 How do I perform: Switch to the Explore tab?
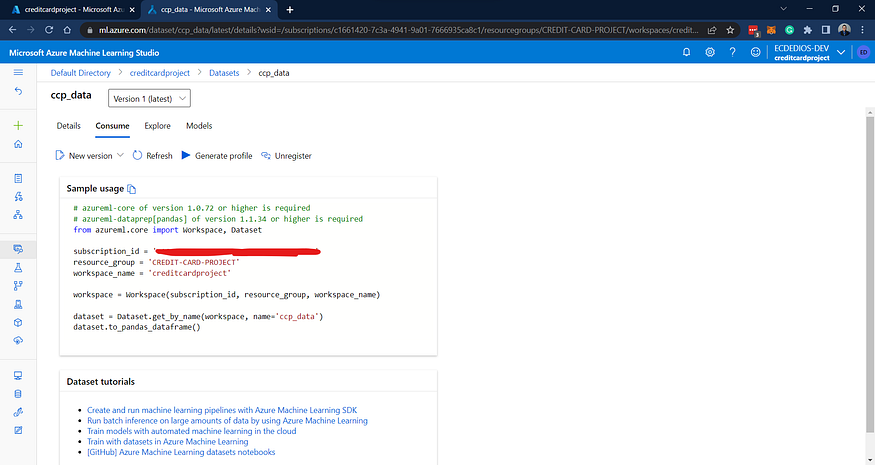pos(157,126)
